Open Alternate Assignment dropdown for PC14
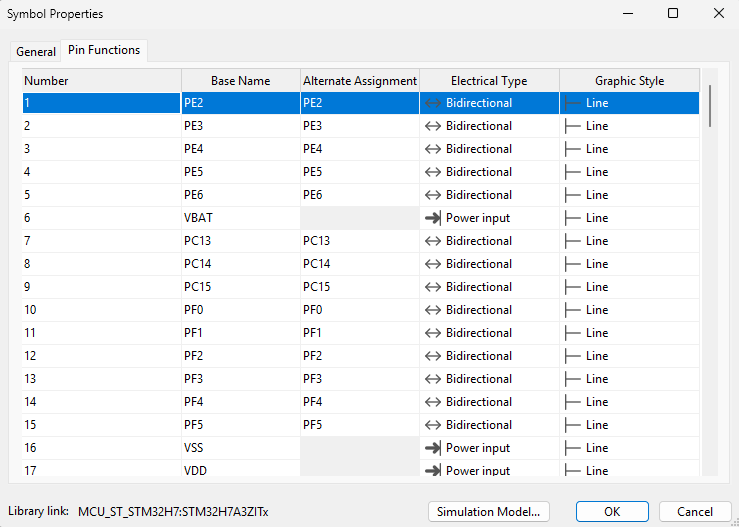The image size is (739, 527). pos(359,264)
